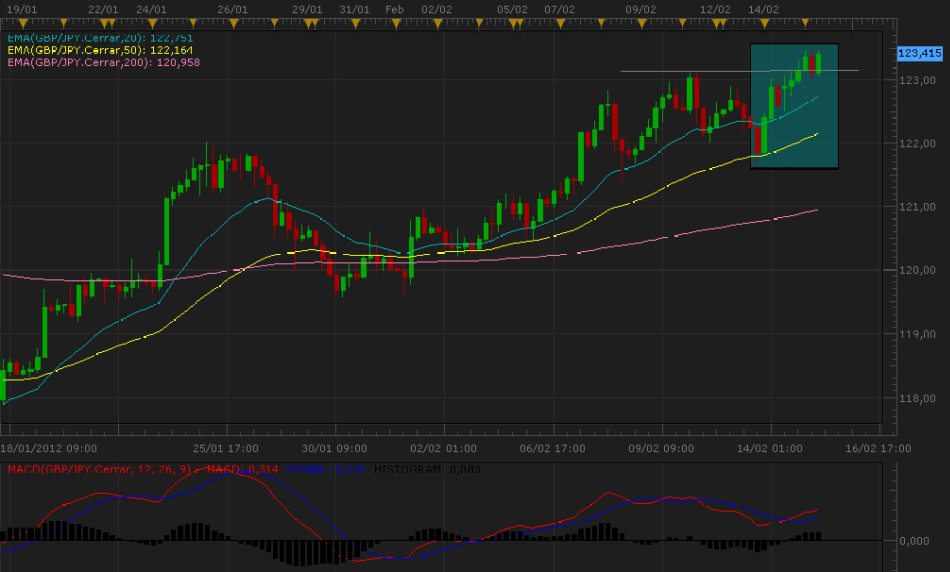Click the 118,00 price axis label
This screenshot has height=572, width=950.
tap(916, 398)
